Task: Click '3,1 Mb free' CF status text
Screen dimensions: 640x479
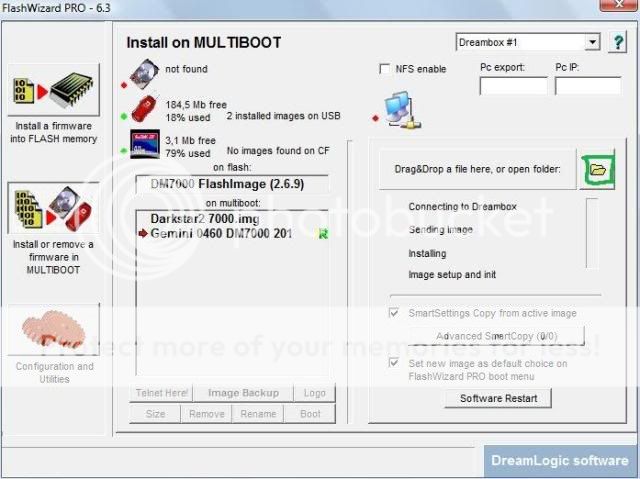Action: pyautogui.click(x=190, y=140)
